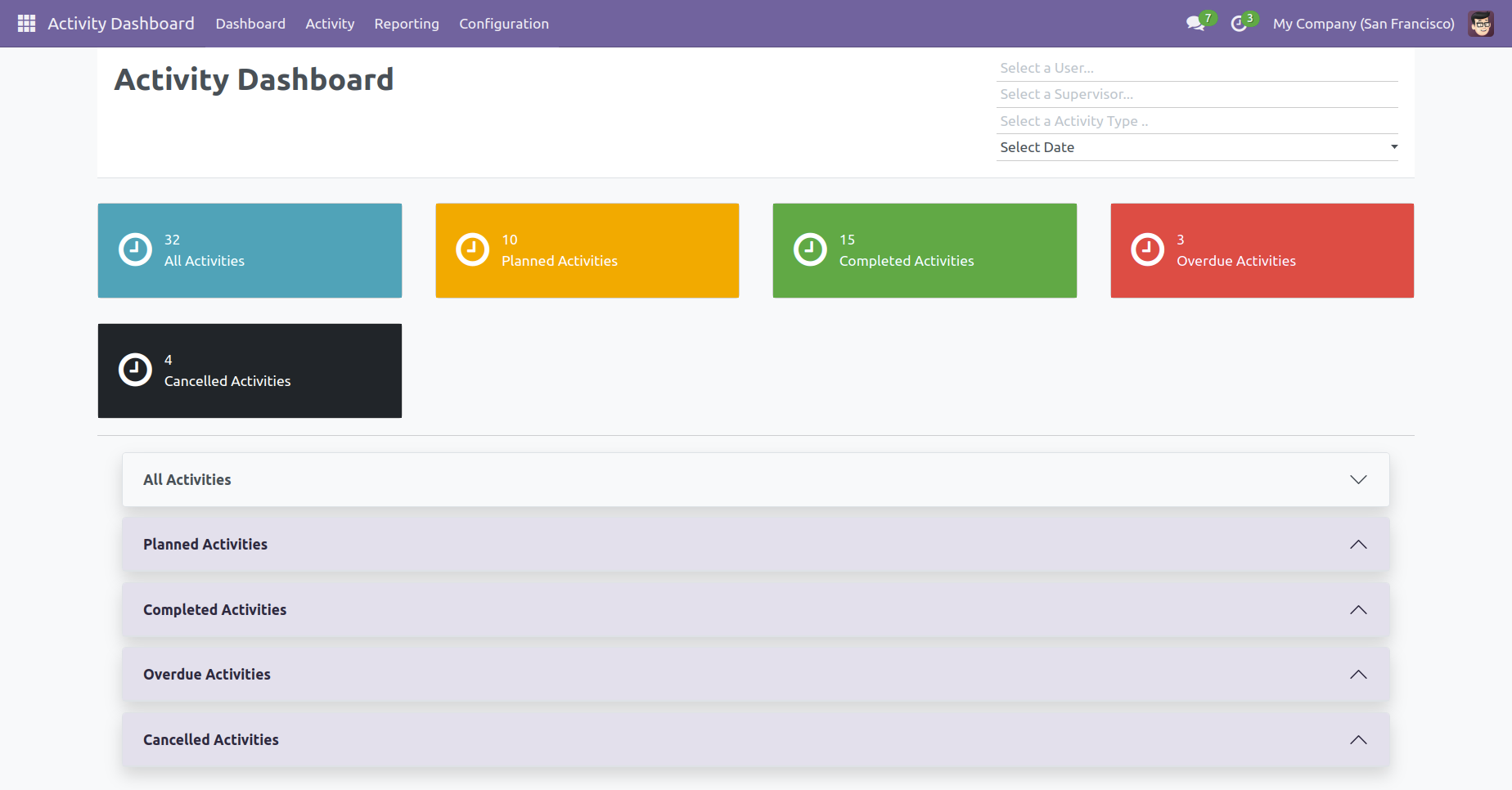This screenshot has width=1512, height=790.
Task: Click the Completed Activities accordion title
Action: [215, 610]
